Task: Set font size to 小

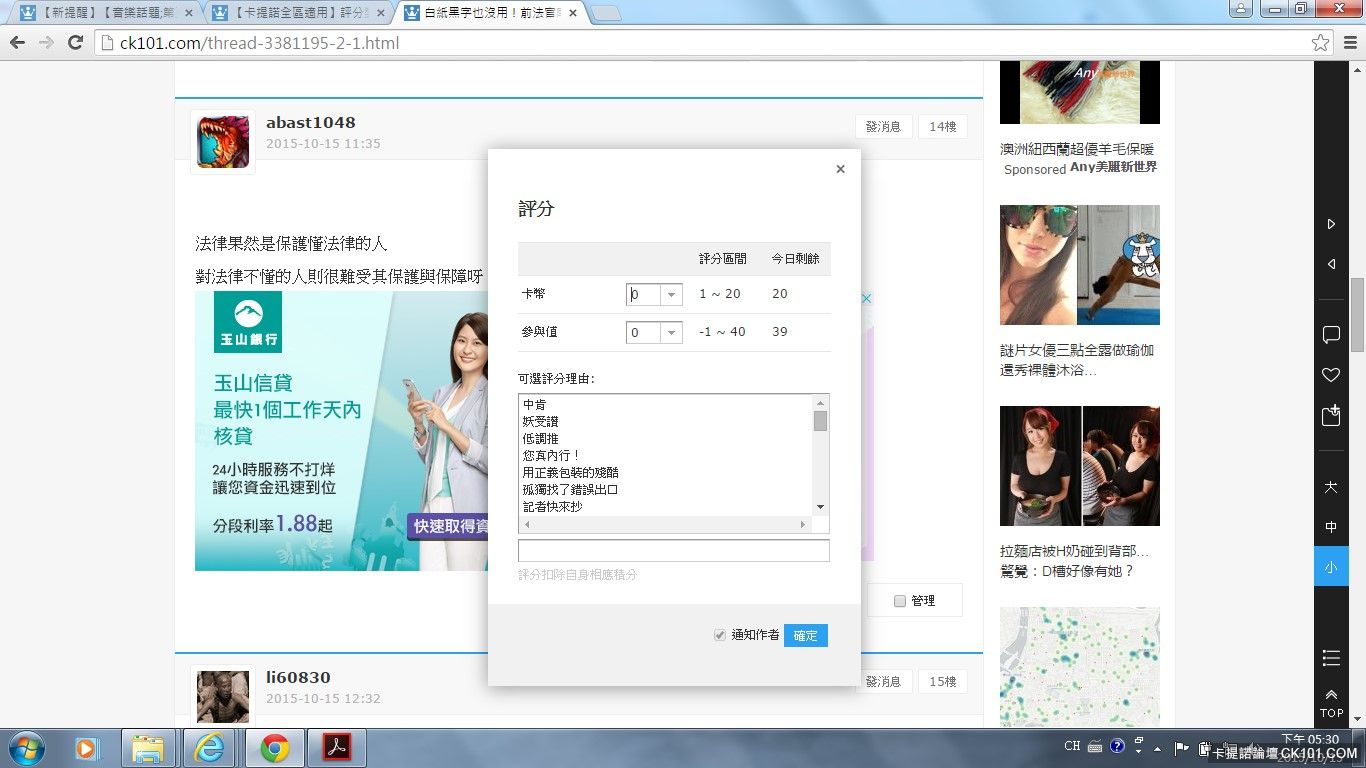Action: (1331, 566)
